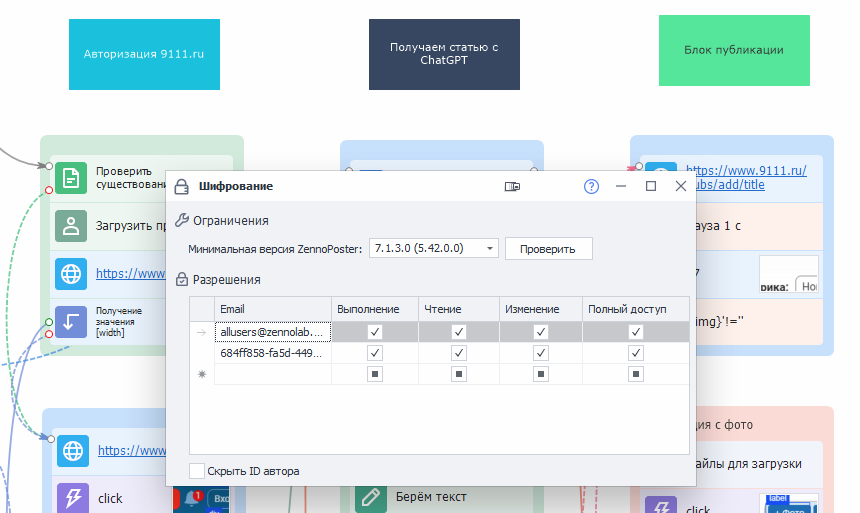
Task: Enable the Скрыть ID автора checkbox
Action: 197,471
